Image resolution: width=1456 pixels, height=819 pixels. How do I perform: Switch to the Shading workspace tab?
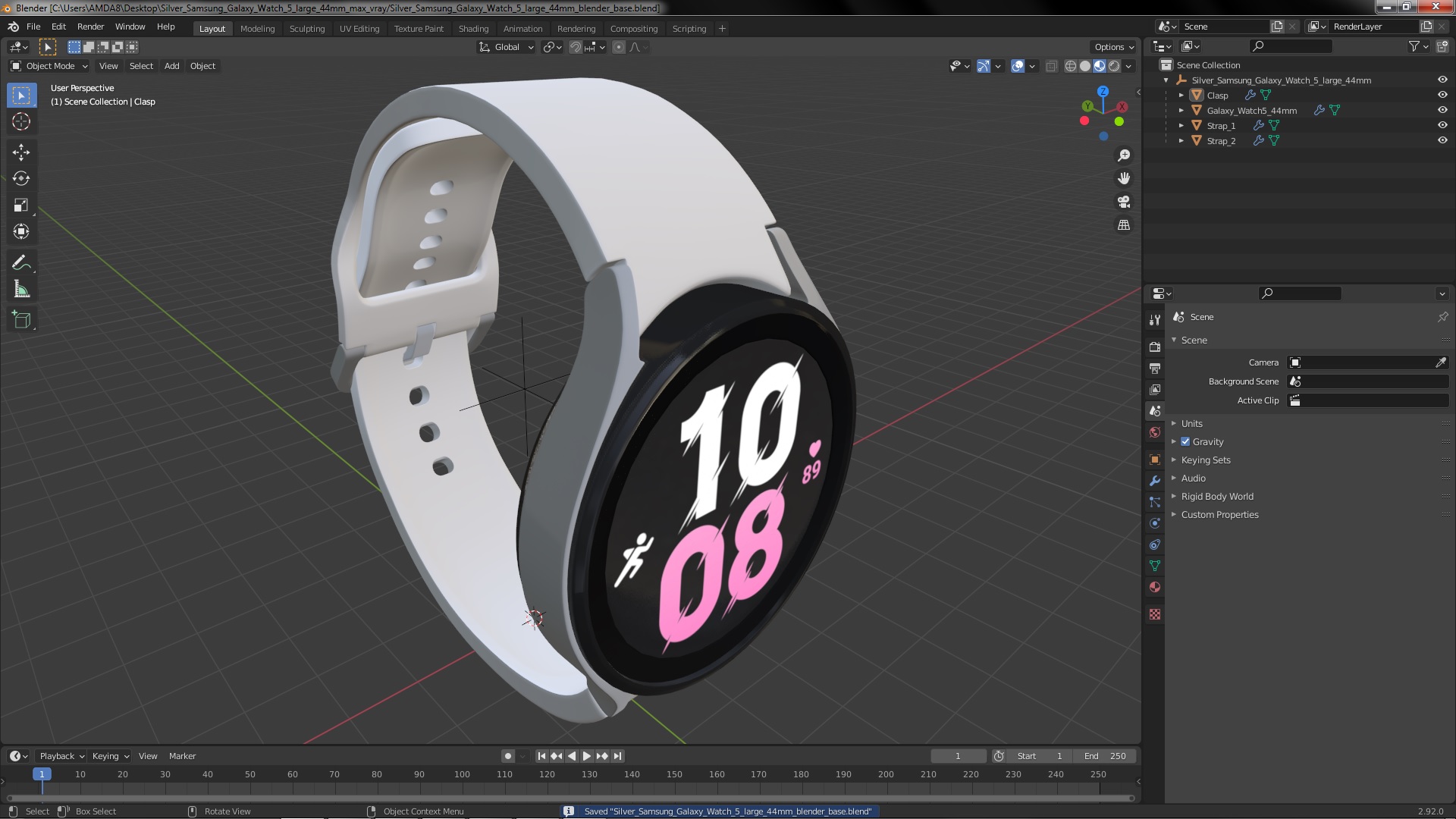click(473, 29)
